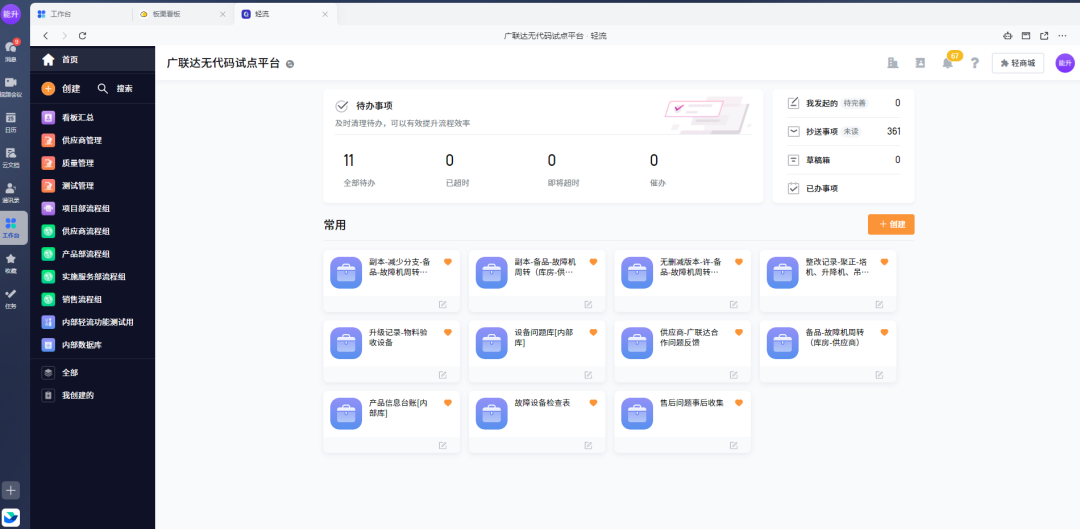
Task: Click the window layout icon in toolbar
Action: (1026, 36)
